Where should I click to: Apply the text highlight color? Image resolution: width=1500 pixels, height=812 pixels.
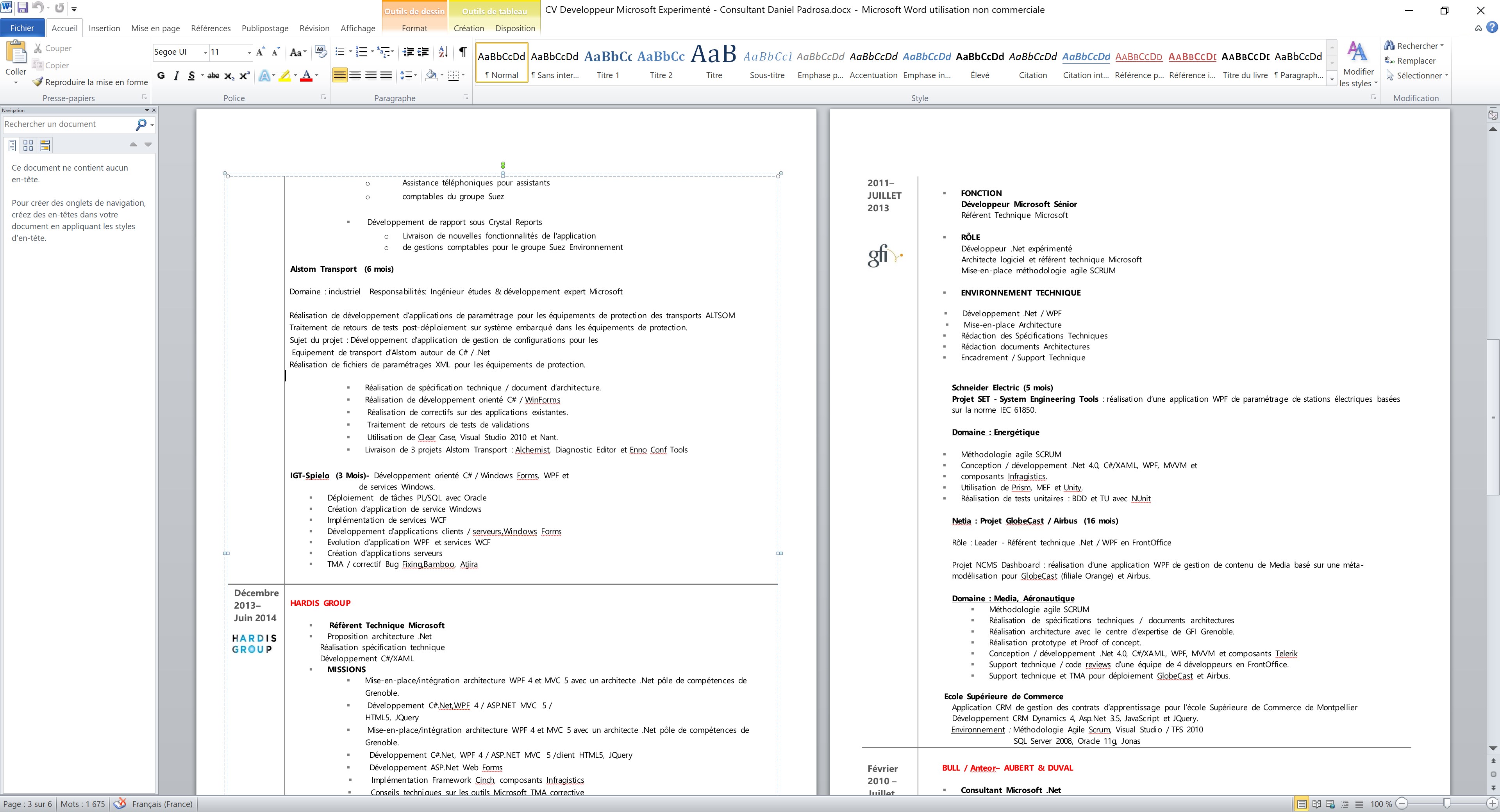[x=285, y=76]
